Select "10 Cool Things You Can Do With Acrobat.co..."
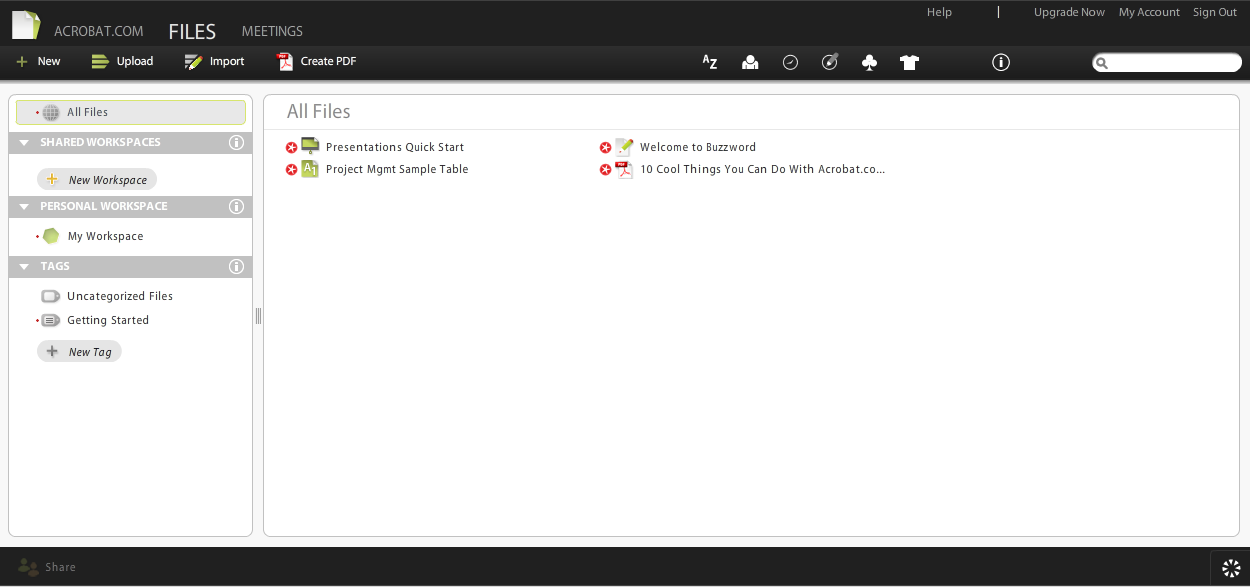 [x=763, y=170]
